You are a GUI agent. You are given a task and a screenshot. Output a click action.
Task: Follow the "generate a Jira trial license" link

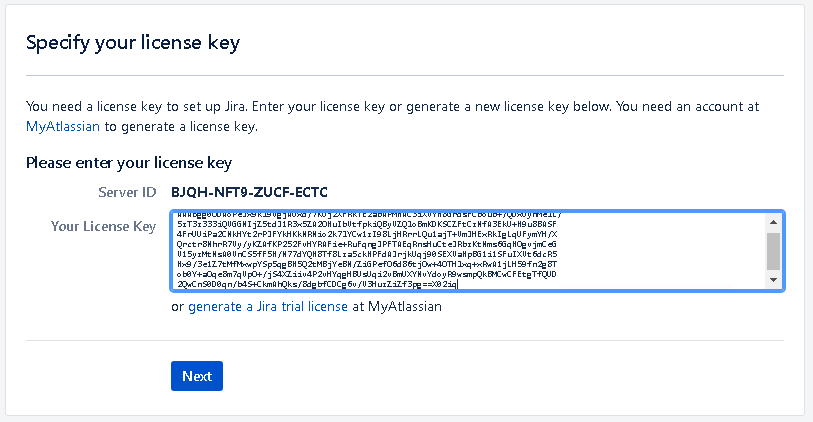[268, 307]
